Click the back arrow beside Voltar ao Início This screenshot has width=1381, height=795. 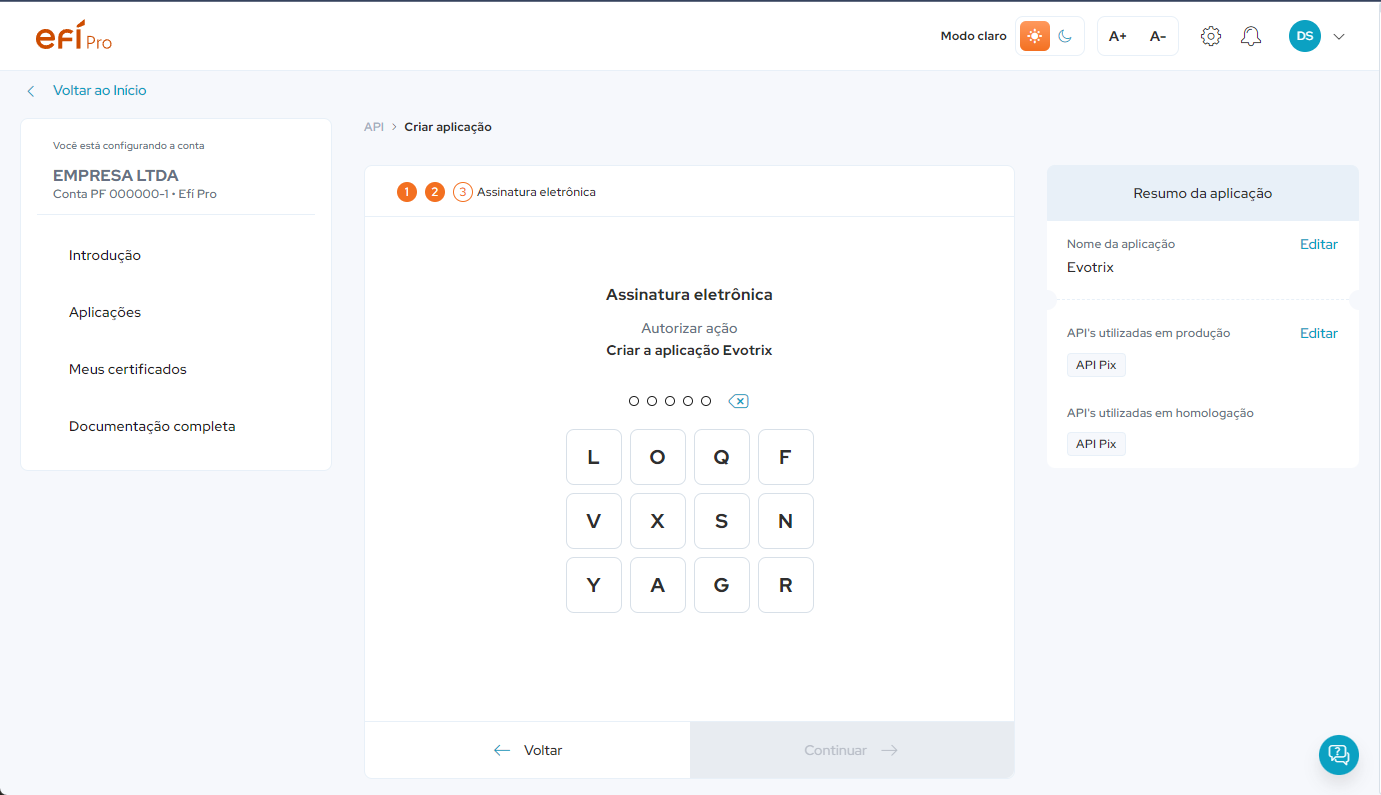[31, 90]
